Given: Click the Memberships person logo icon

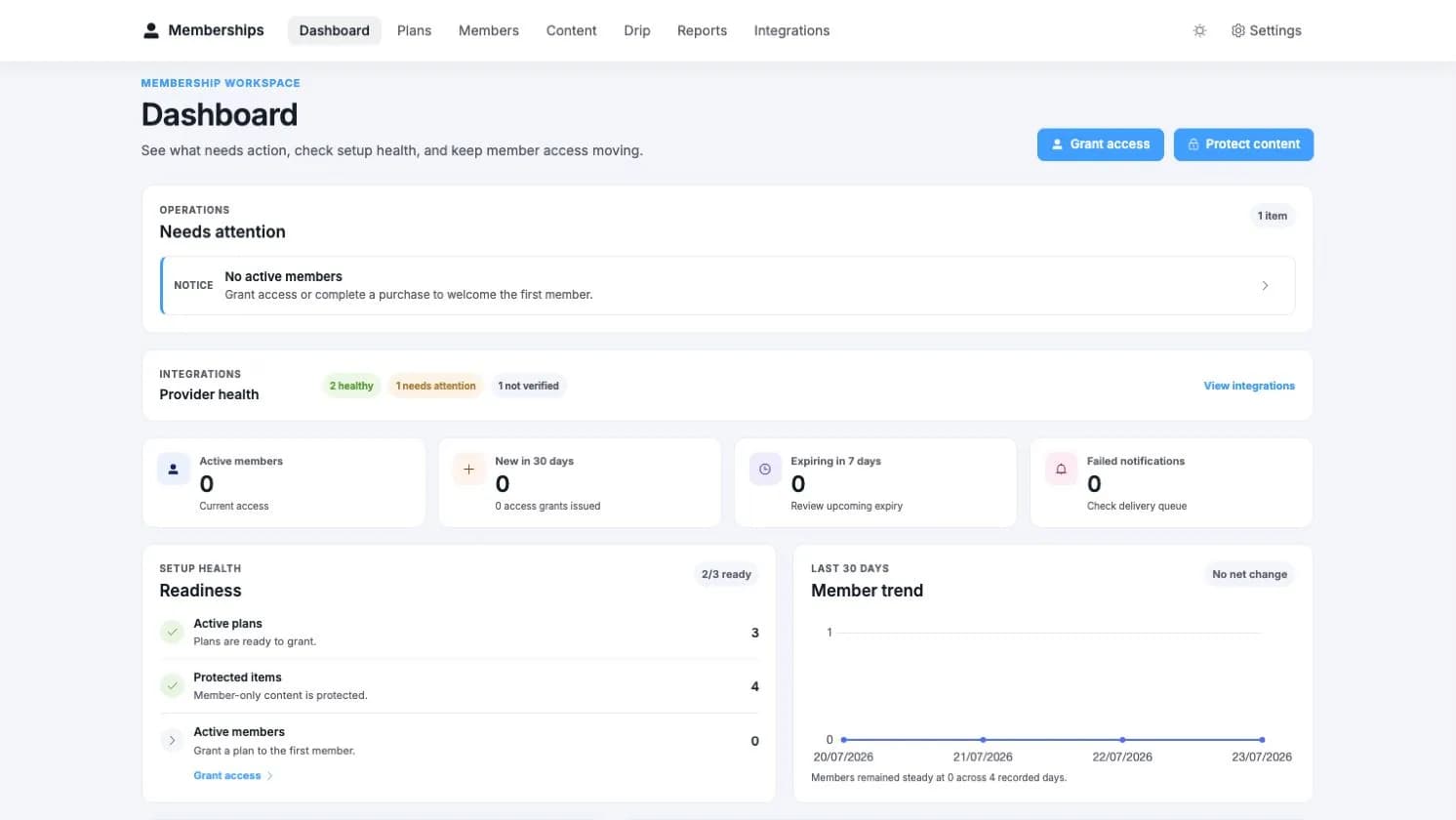Looking at the screenshot, I should click(151, 30).
